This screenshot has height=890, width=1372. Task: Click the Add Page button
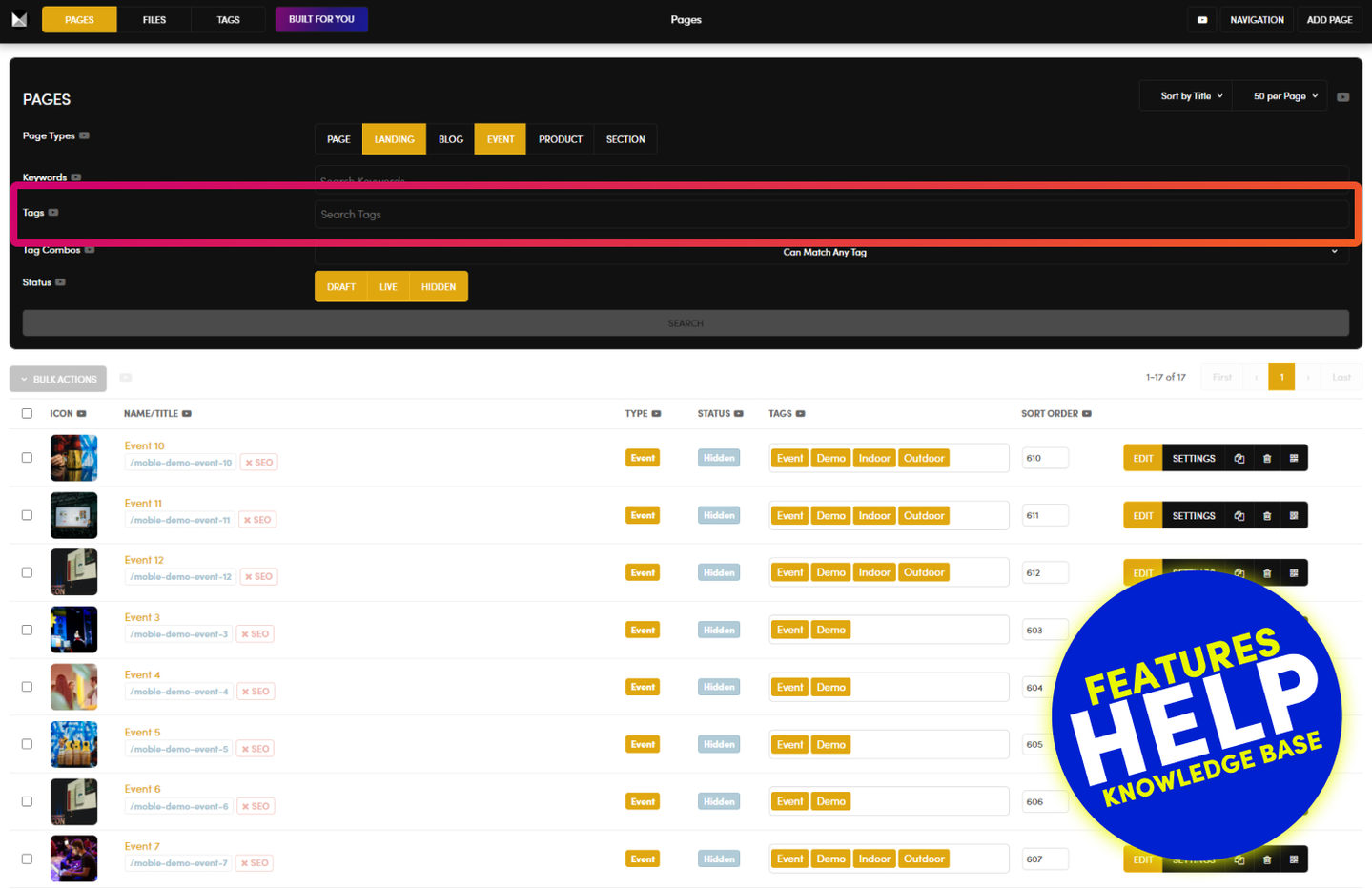tap(1329, 20)
